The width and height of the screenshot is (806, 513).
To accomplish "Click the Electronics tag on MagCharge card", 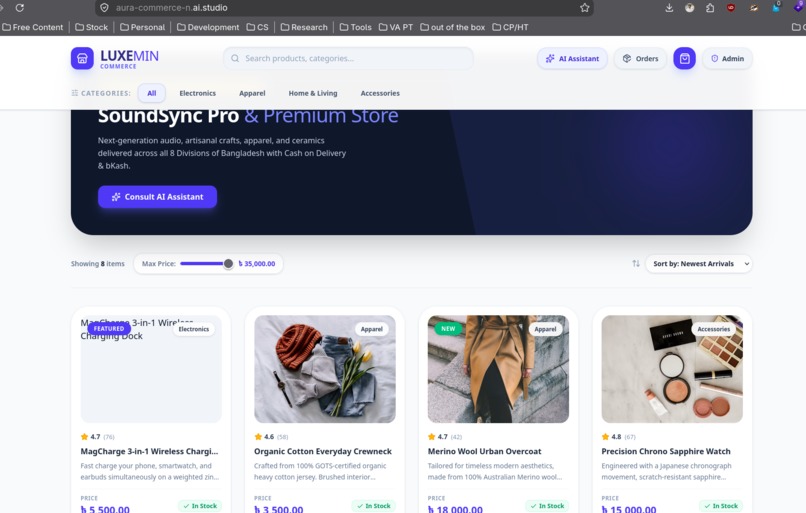I will pos(194,329).
